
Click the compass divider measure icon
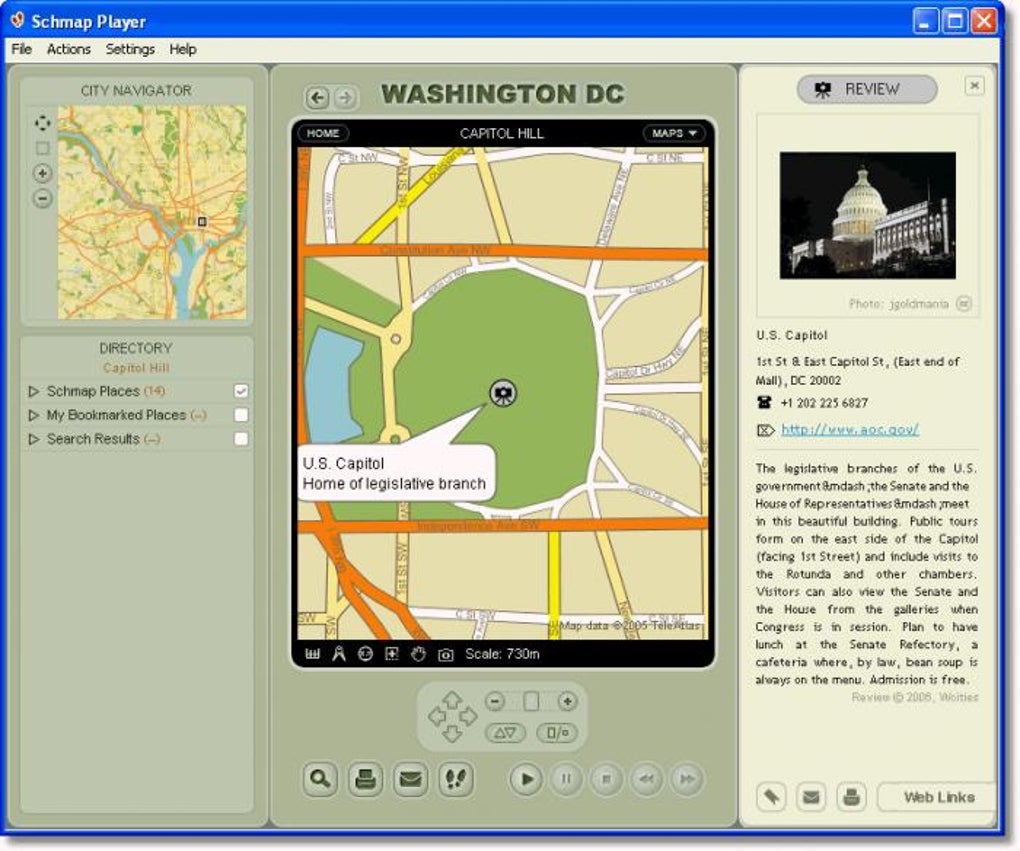(x=339, y=654)
